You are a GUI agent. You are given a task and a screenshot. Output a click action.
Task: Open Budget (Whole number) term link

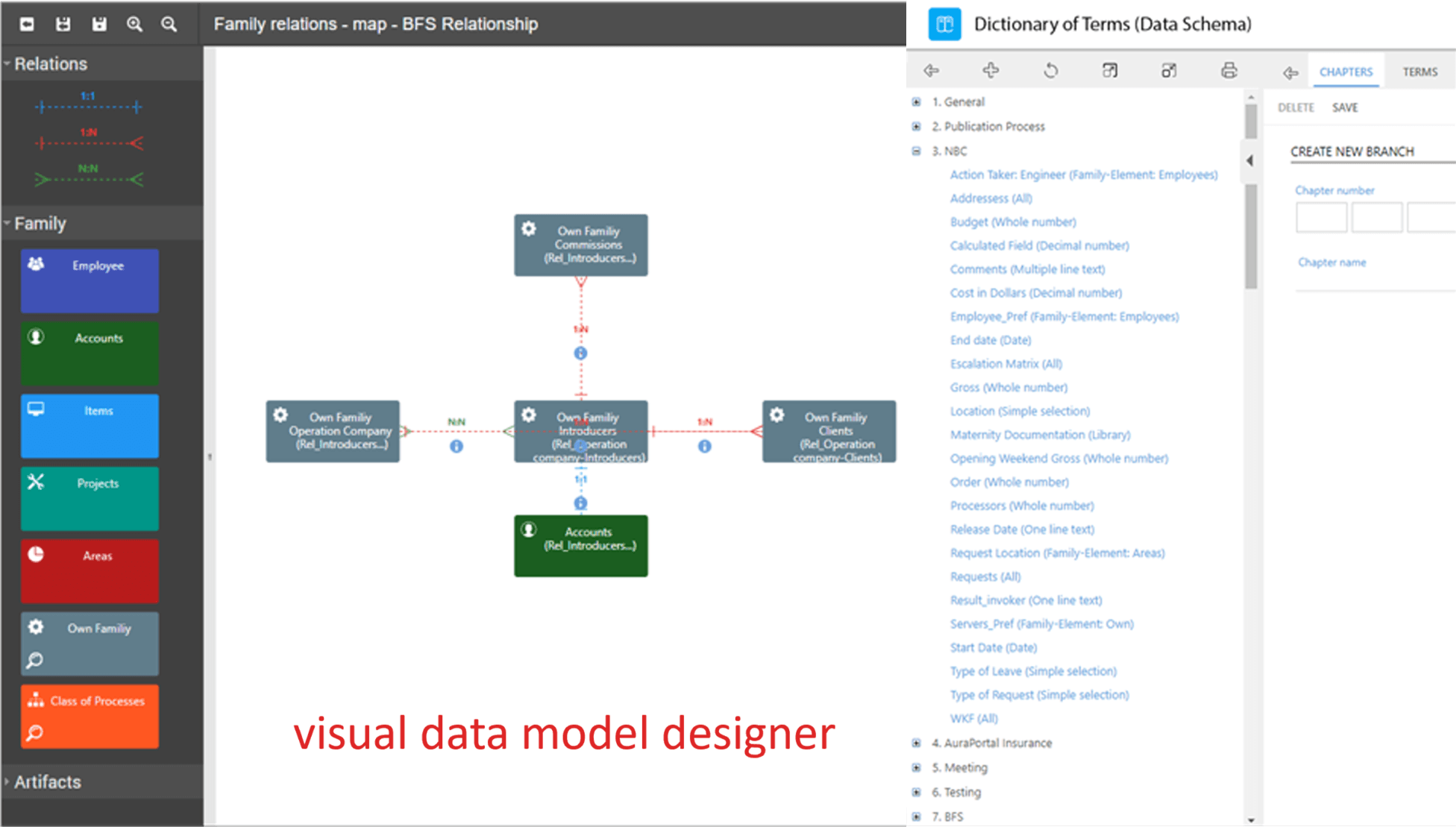click(x=1013, y=222)
